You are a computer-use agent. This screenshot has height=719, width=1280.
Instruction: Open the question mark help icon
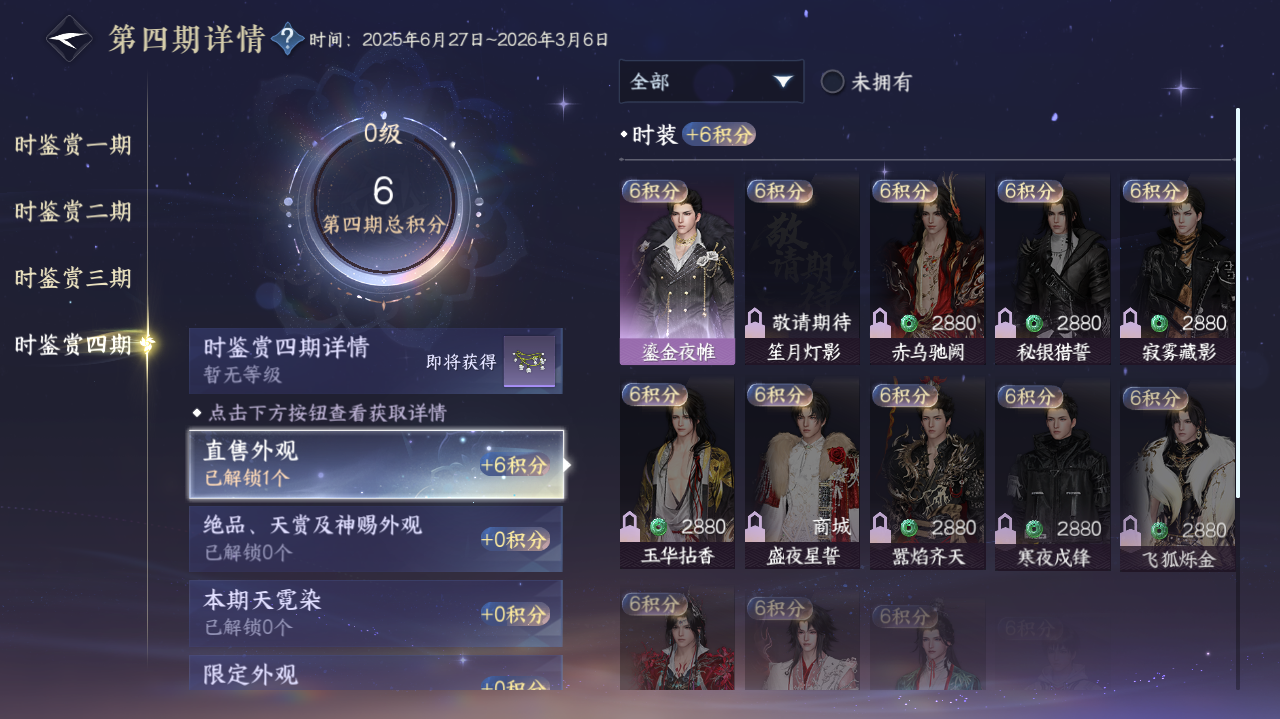[x=288, y=40]
